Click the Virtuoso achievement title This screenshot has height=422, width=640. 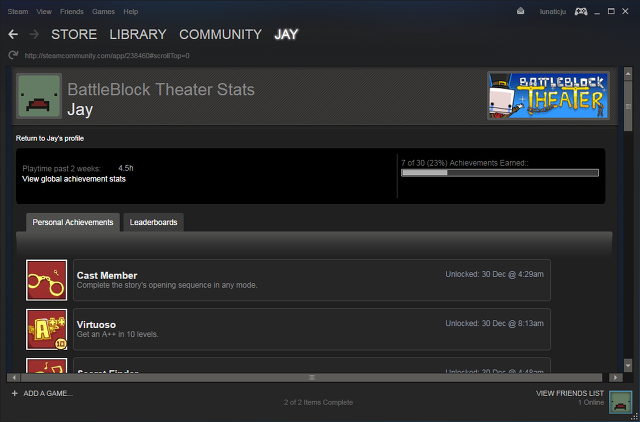[x=96, y=325]
